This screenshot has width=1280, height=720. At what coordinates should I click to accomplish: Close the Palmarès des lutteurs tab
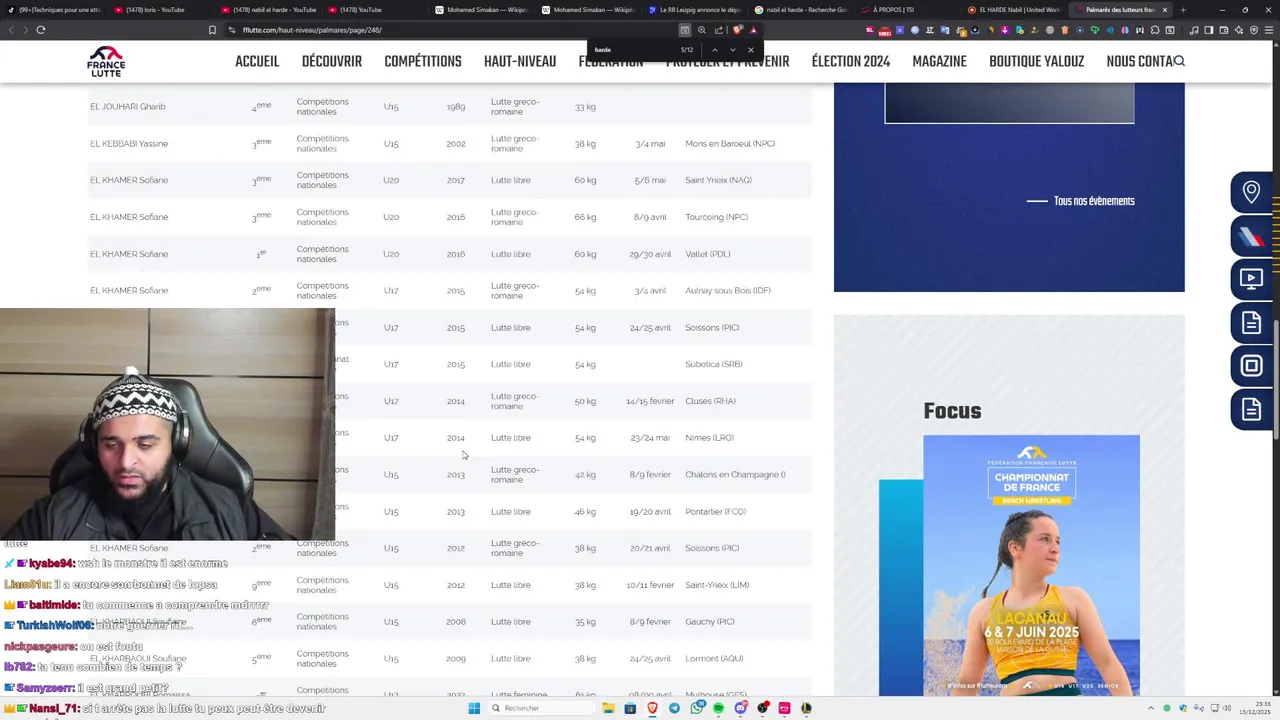tap(1164, 10)
